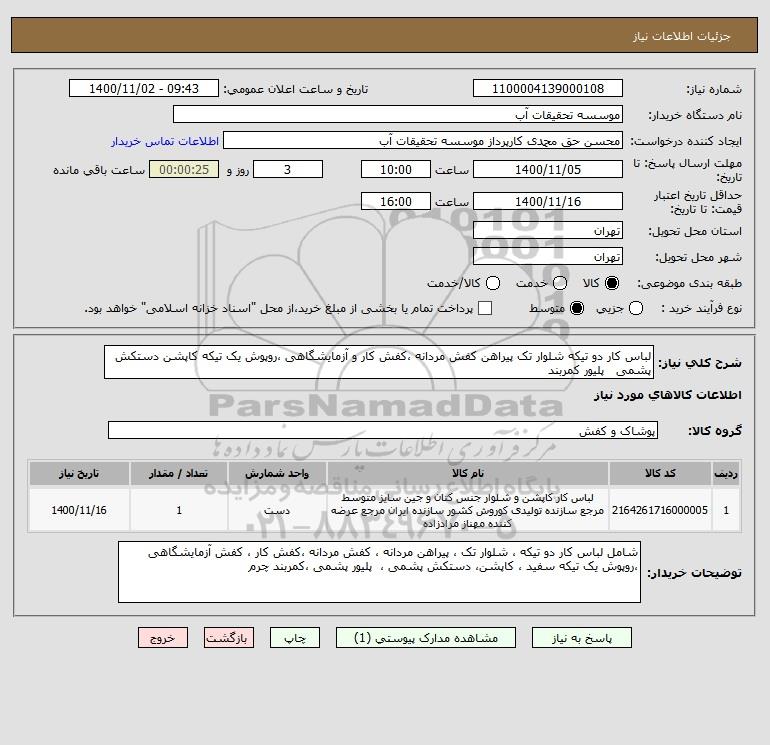Click the نام دستگاه خریدار field
Image resolution: width=770 pixels, height=745 pixels.
398,114
